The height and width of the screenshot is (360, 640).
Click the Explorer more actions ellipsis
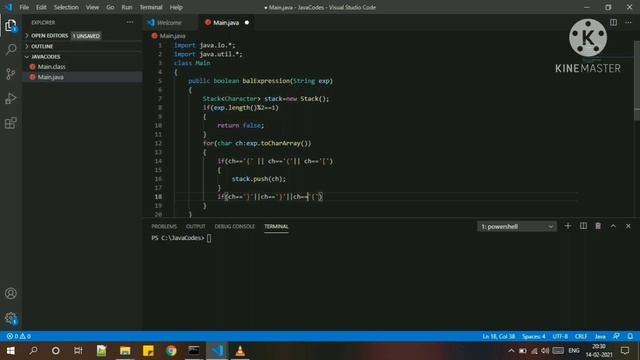(130, 22)
